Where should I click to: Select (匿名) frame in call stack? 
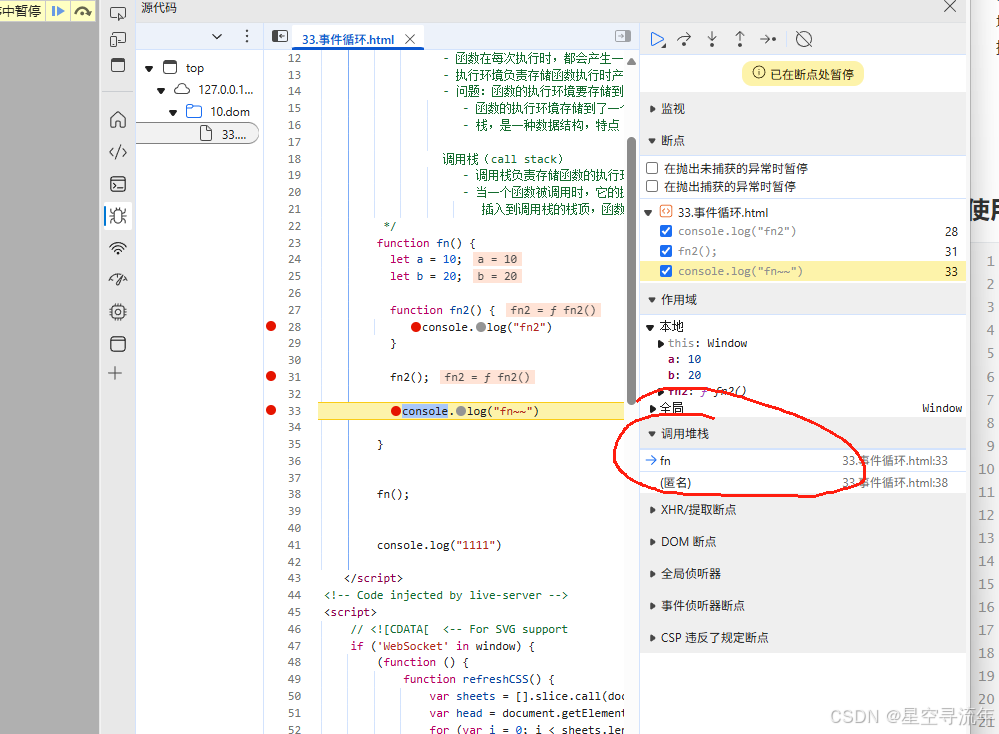coord(803,483)
